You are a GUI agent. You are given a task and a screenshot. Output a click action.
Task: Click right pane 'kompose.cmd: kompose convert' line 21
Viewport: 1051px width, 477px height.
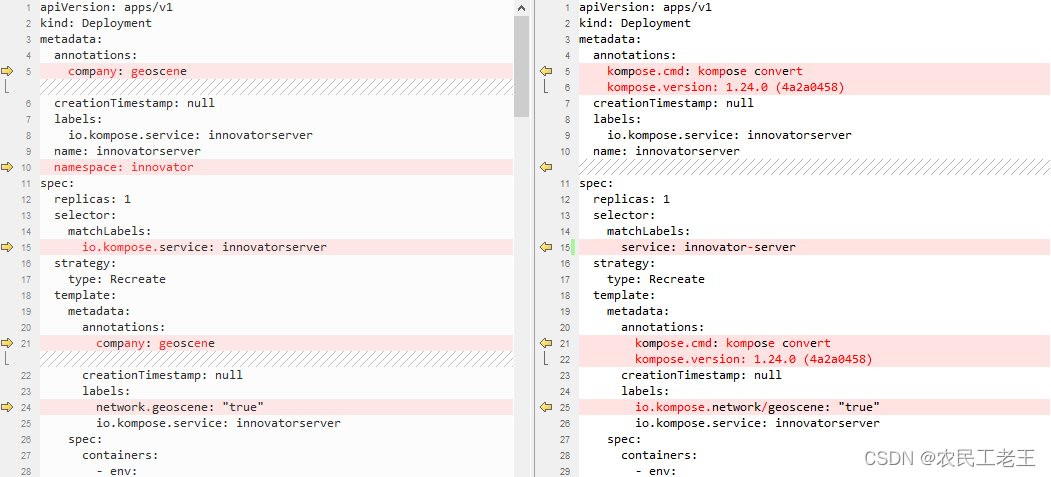pos(733,343)
